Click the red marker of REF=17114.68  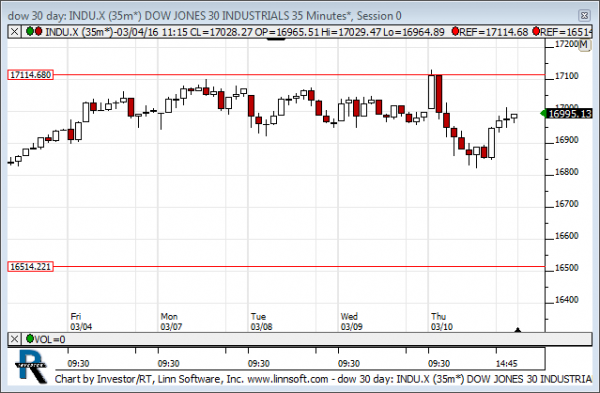point(455,31)
